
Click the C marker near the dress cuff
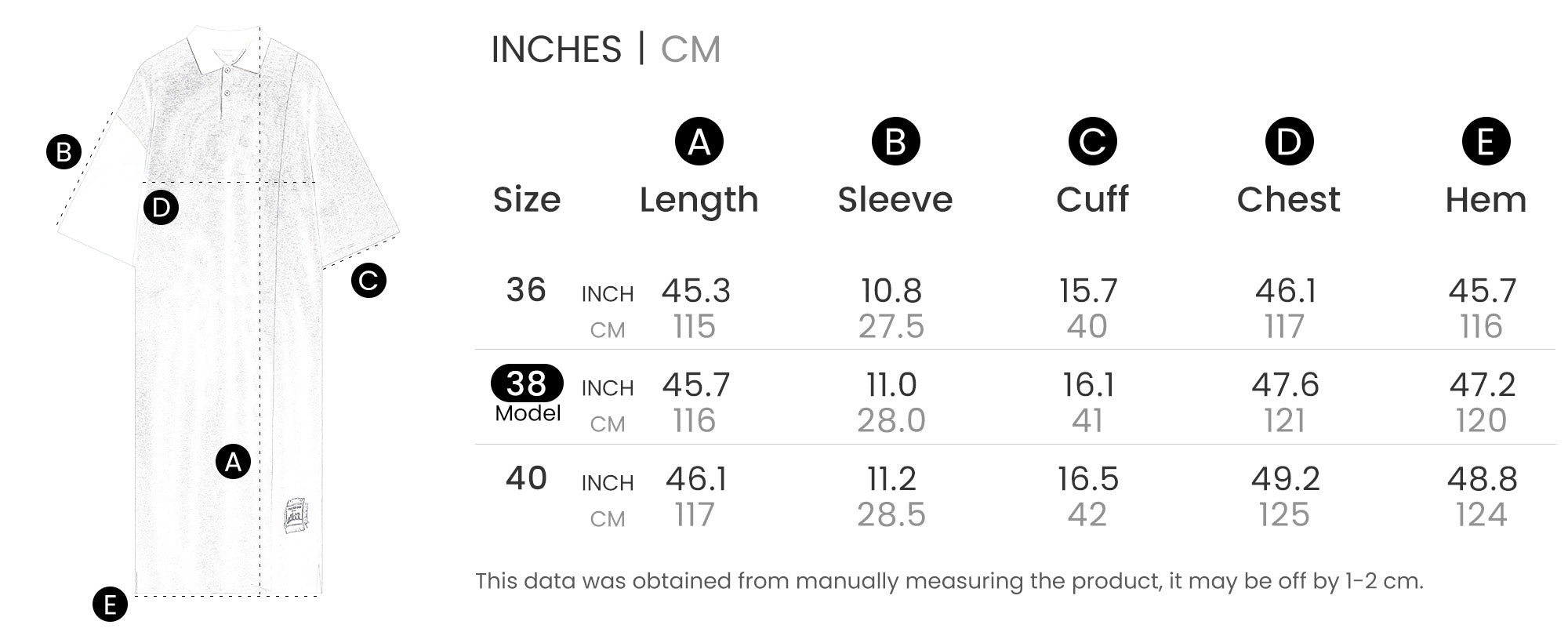pos(368,280)
